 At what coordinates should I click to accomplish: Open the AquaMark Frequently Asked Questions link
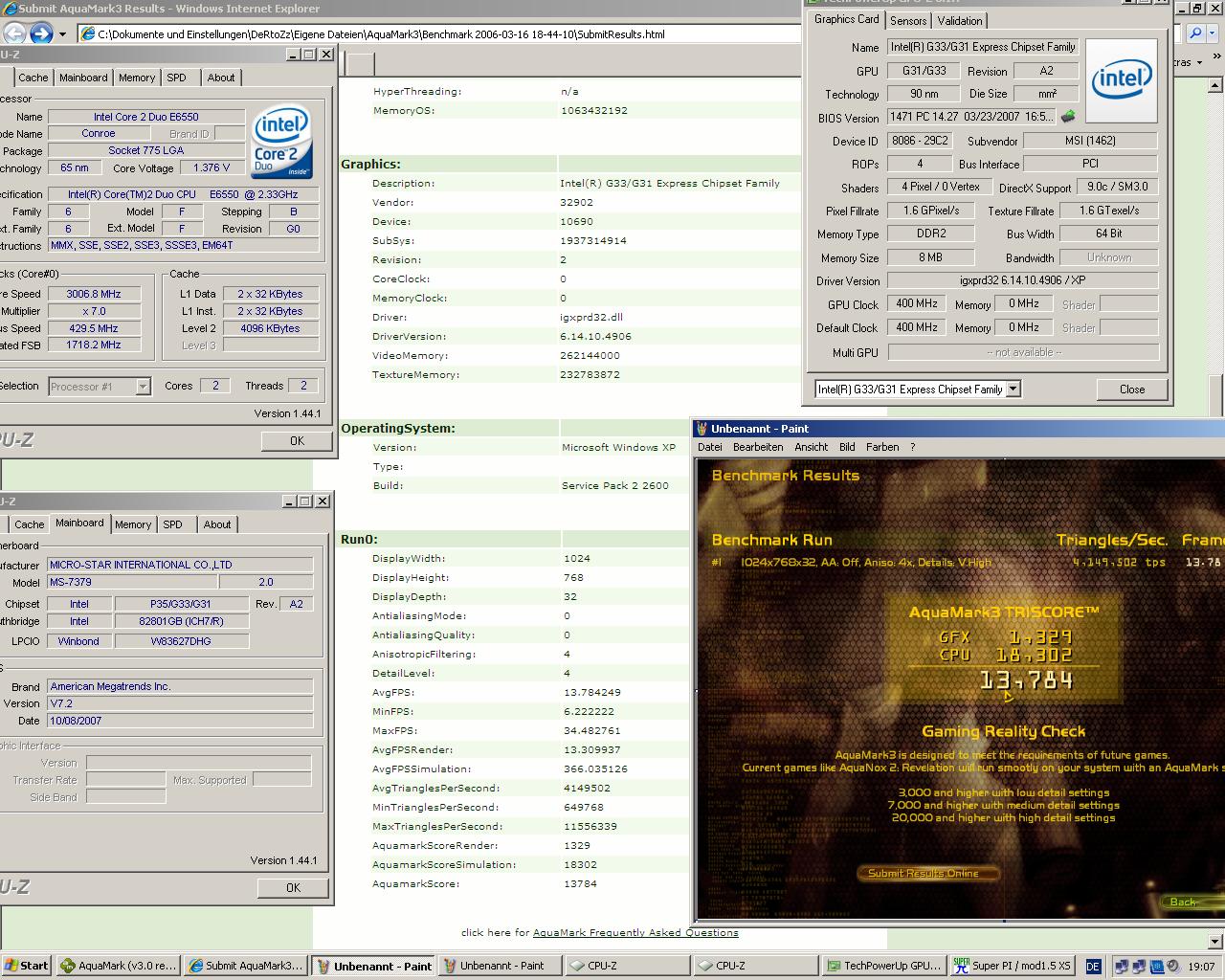click(x=635, y=932)
